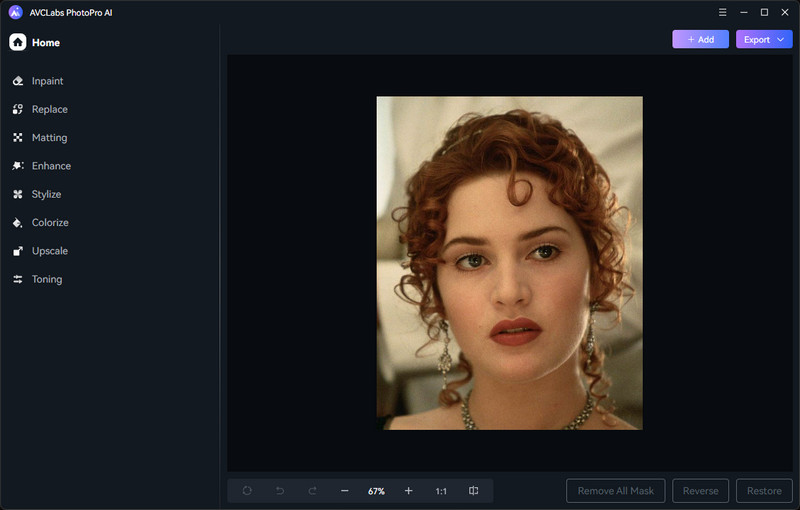Viewport: 800px width, 510px height.
Task: Select the Enhance sparkle icon
Action: 18,166
